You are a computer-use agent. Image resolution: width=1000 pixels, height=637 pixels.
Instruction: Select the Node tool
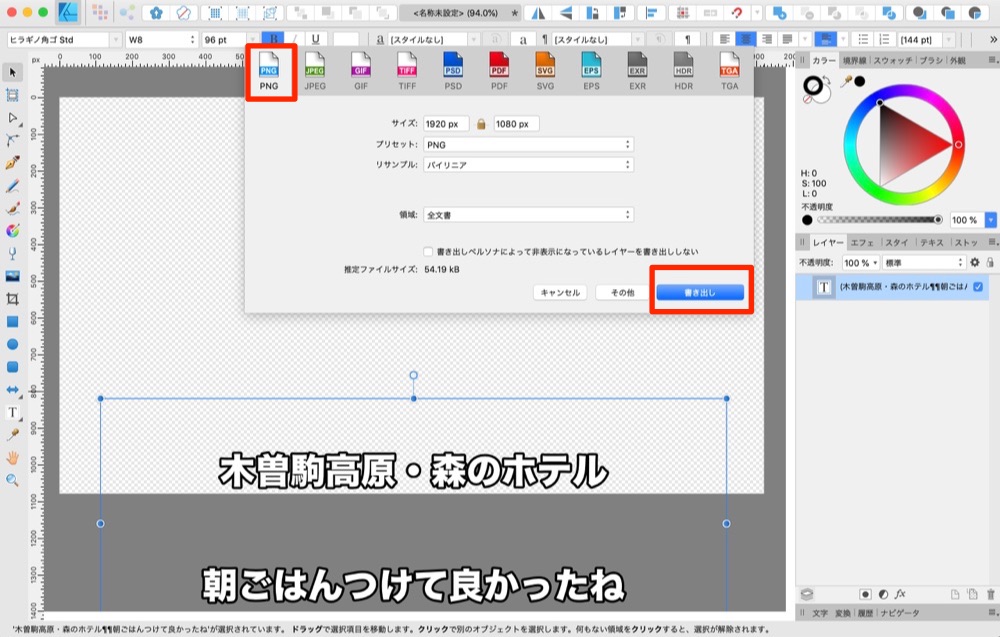[x=13, y=118]
